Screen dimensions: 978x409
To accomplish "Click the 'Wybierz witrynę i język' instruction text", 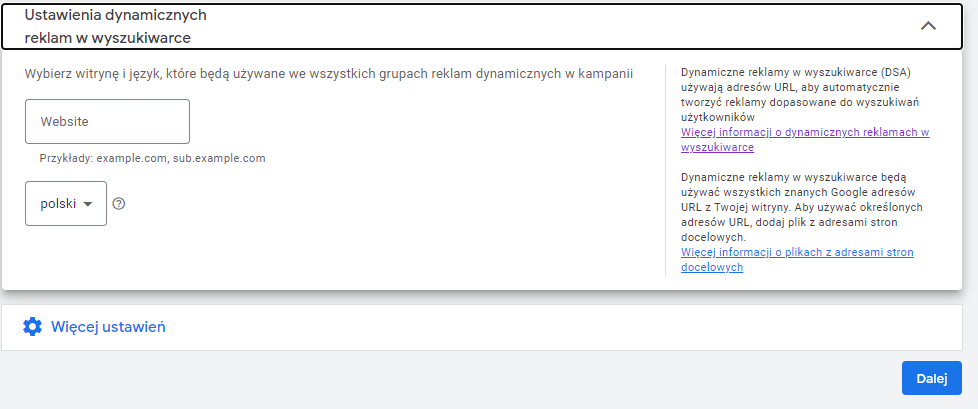I will coord(329,74).
